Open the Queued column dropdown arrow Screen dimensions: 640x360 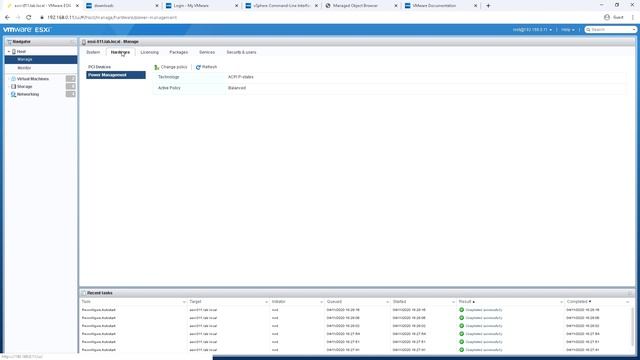387,302
